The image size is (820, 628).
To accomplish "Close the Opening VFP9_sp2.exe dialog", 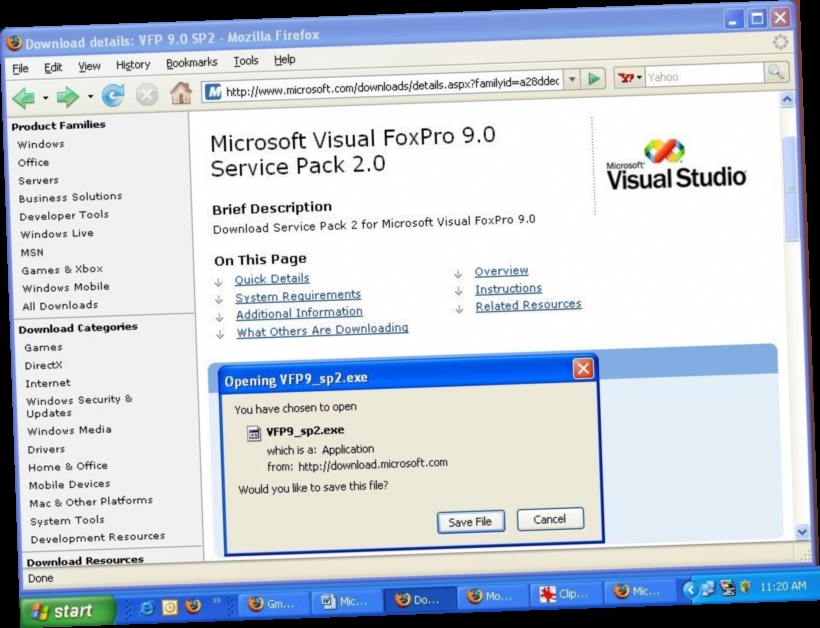I will point(583,368).
